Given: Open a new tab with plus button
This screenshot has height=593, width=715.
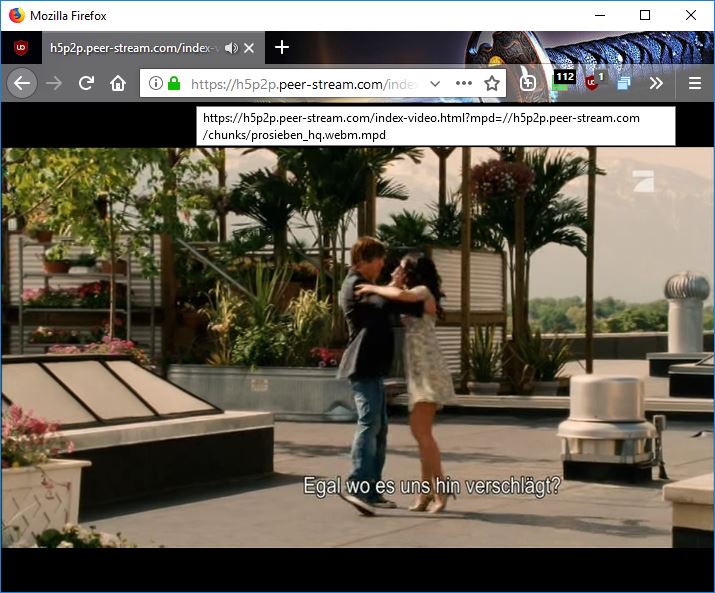Looking at the screenshot, I should click(x=282, y=47).
